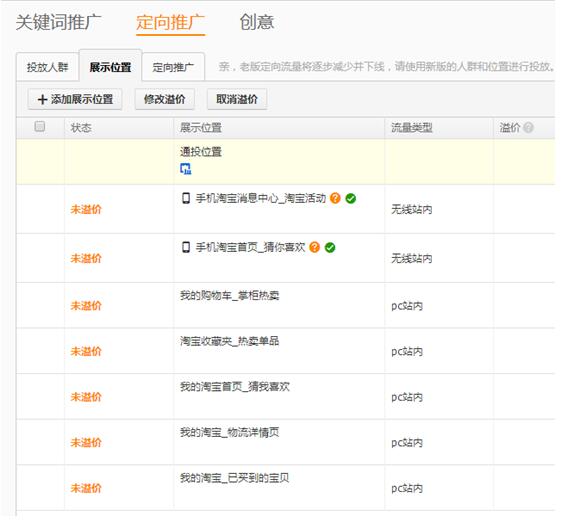
Task: Click pc站内 in 我的淘宝首页_猜我喜欢 row
Action: point(407,397)
